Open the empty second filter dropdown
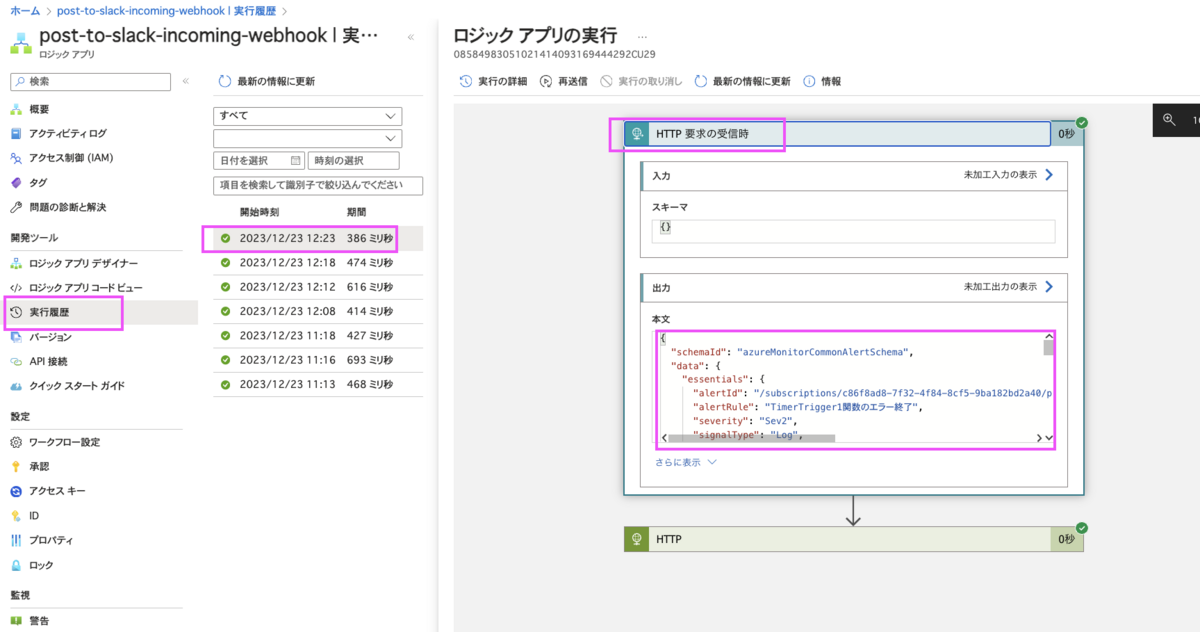 (308, 138)
